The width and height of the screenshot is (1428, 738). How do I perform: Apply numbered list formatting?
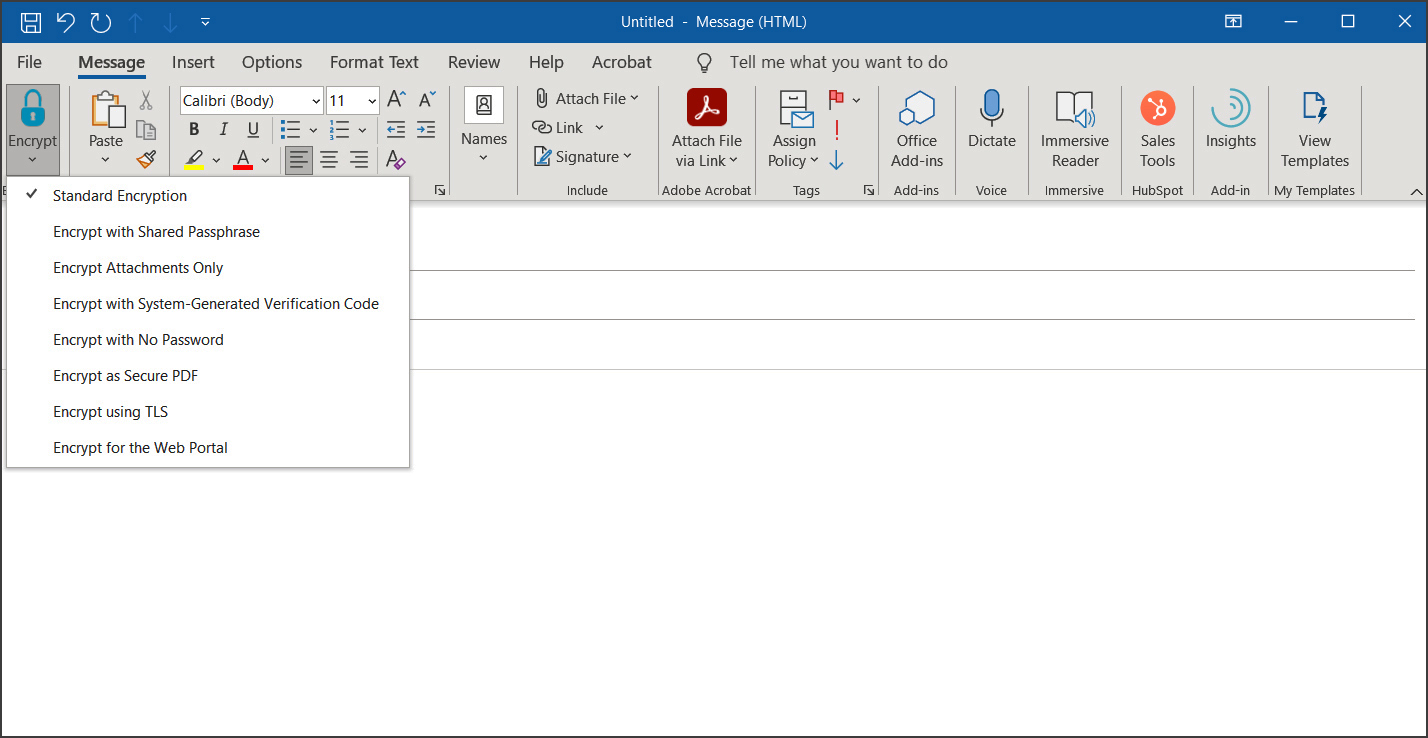(x=339, y=130)
